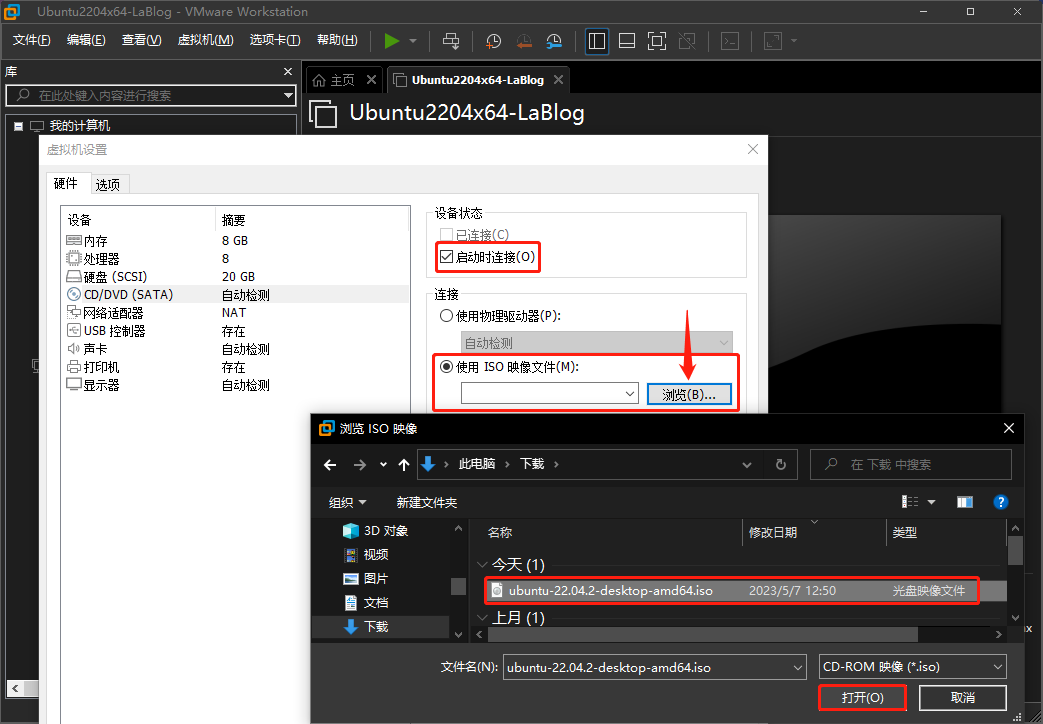This screenshot has height=724, width=1043.
Task: Enter full screen mode icon
Action: pos(657,41)
